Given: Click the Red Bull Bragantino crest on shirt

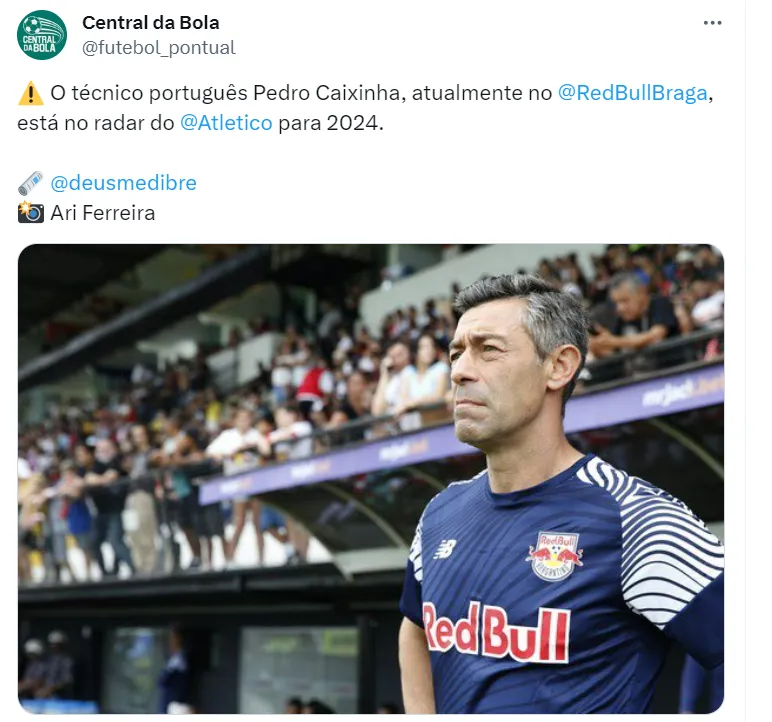Looking at the screenshot, I should [x=555, y=556].
